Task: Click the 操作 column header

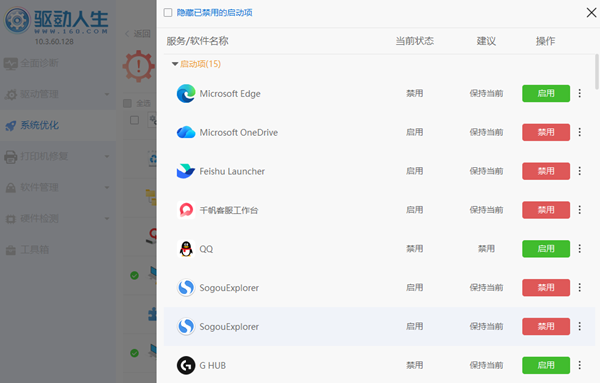Action: (545, 41)
